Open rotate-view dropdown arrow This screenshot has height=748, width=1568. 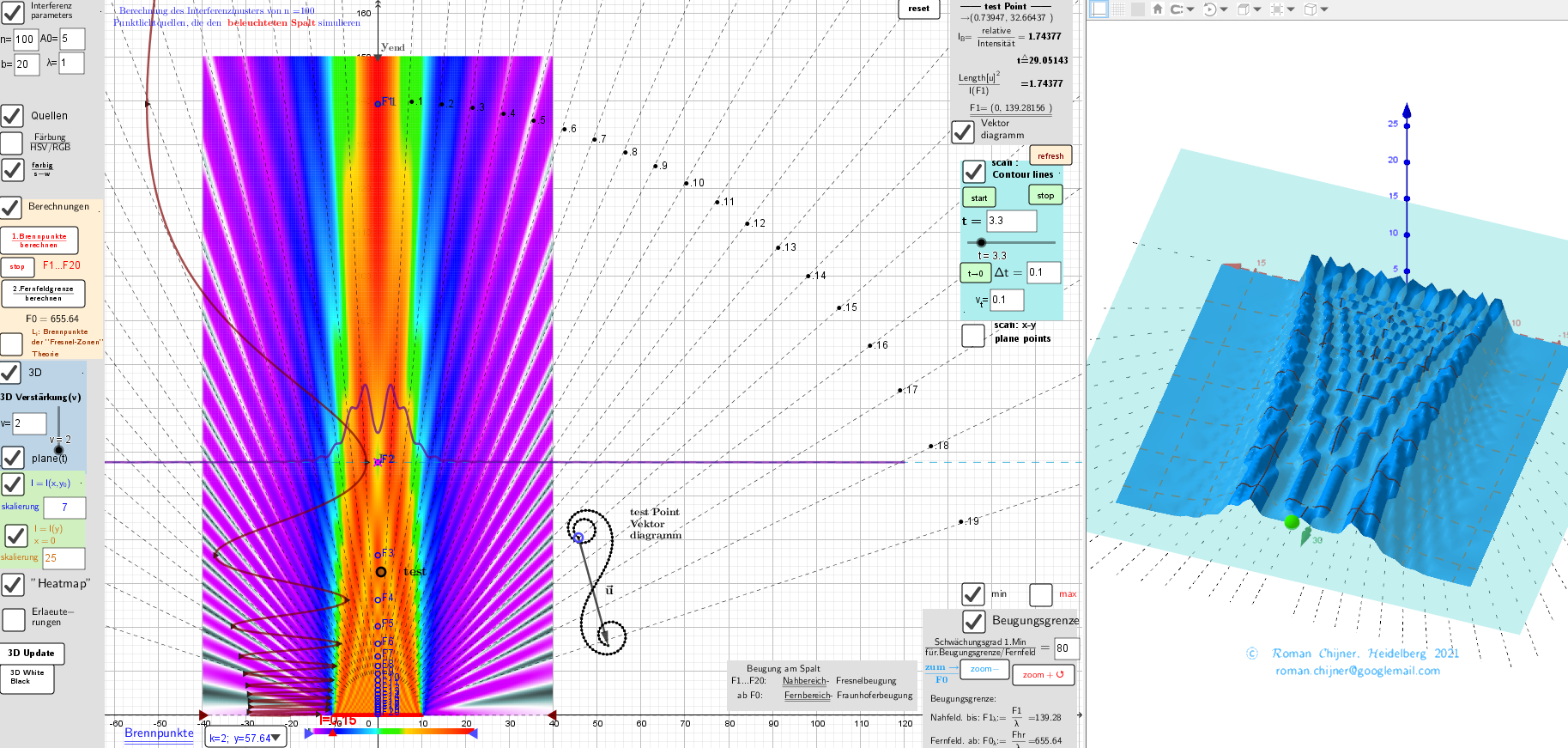(1223, 9)
